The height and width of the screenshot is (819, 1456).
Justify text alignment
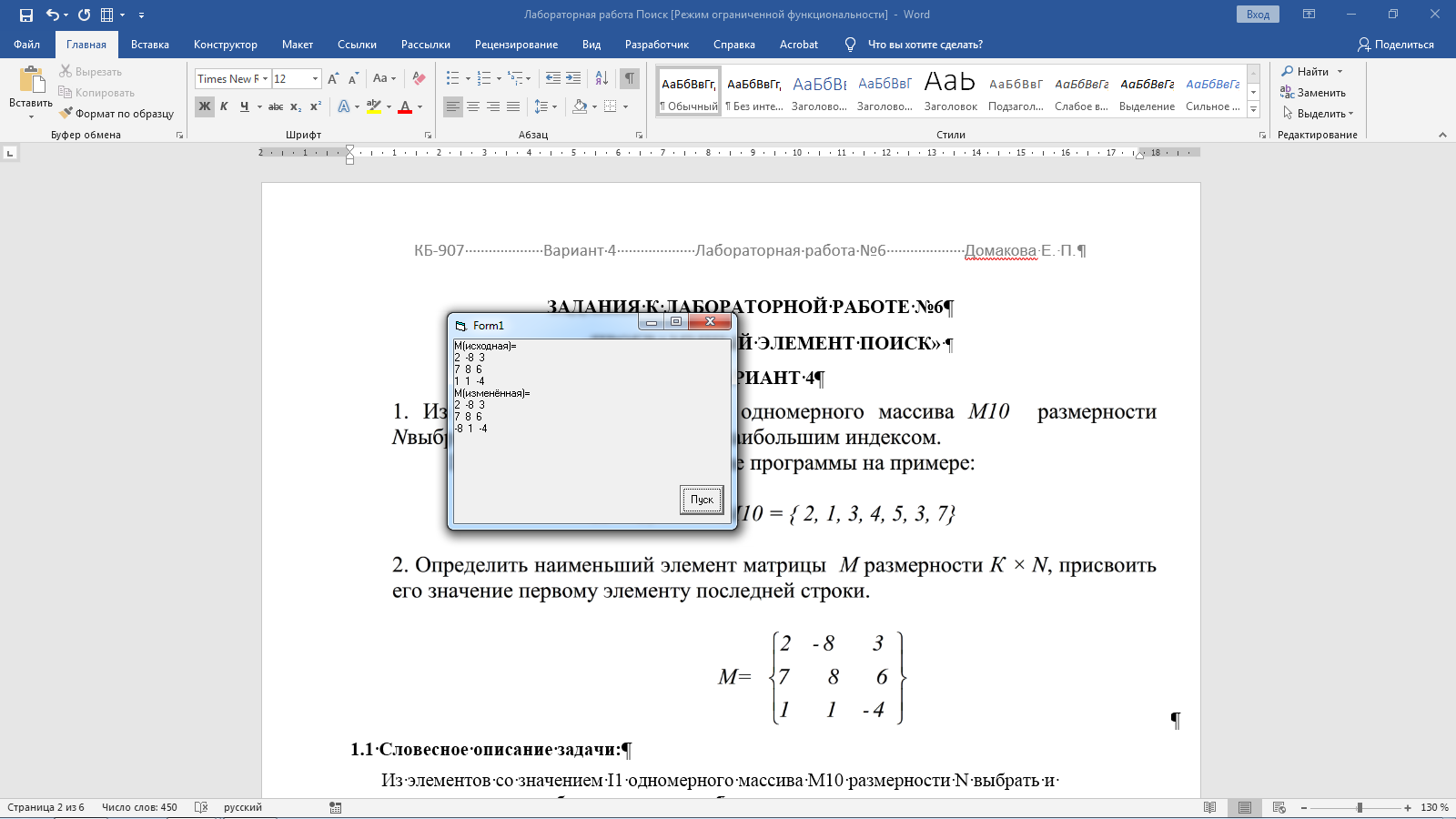tap(513, 106)
